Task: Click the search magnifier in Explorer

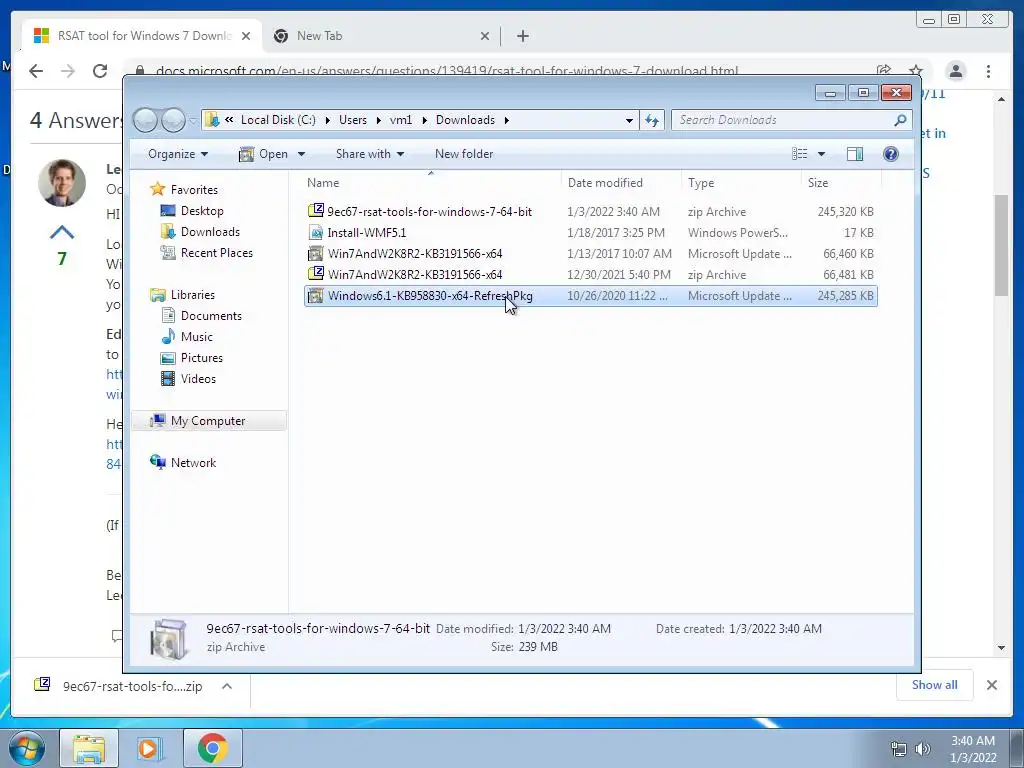Action: tap(900, 120)
